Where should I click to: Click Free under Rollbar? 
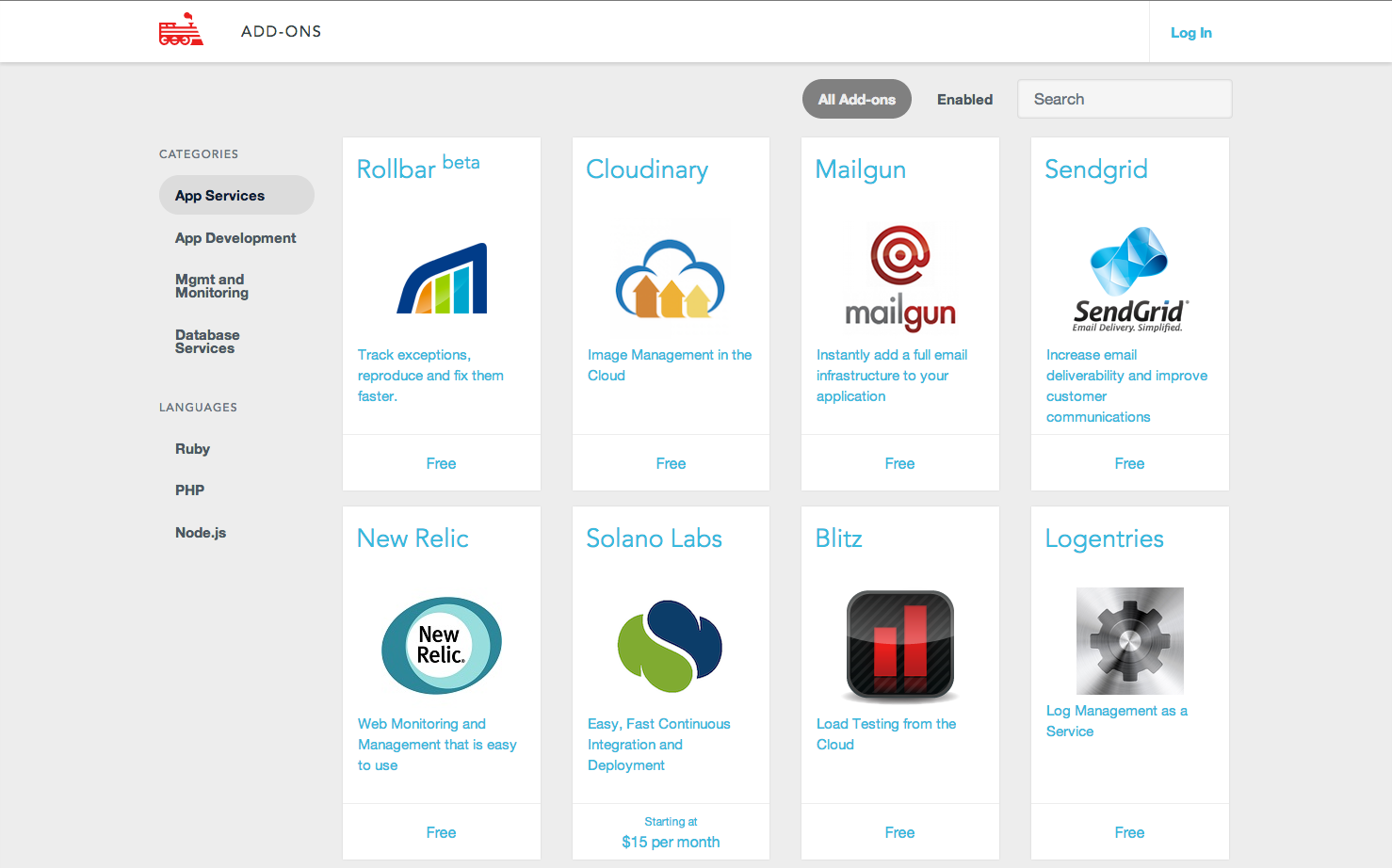[x=441, y=463]
